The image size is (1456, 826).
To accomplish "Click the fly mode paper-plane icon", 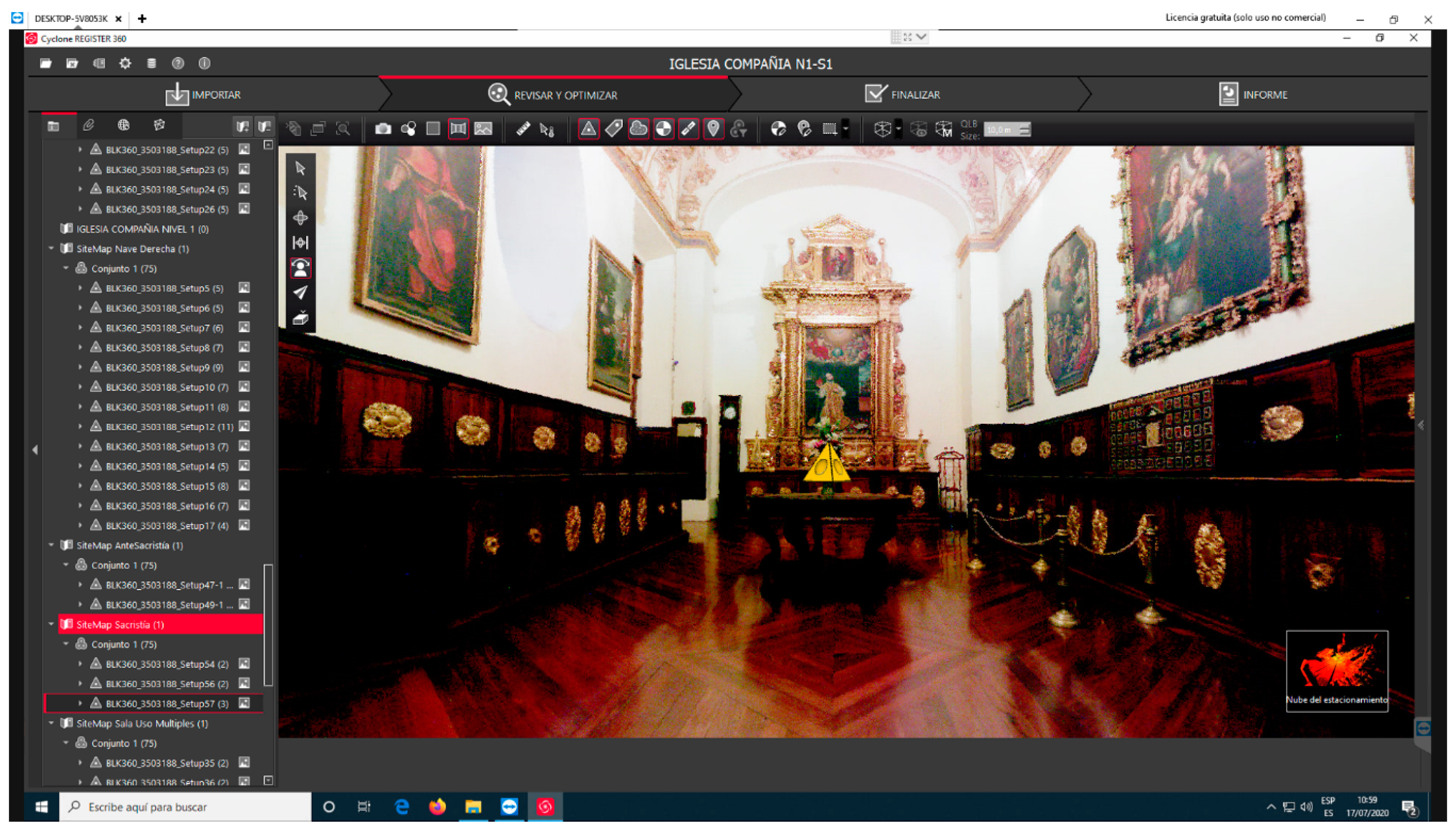I will point(300,292).
